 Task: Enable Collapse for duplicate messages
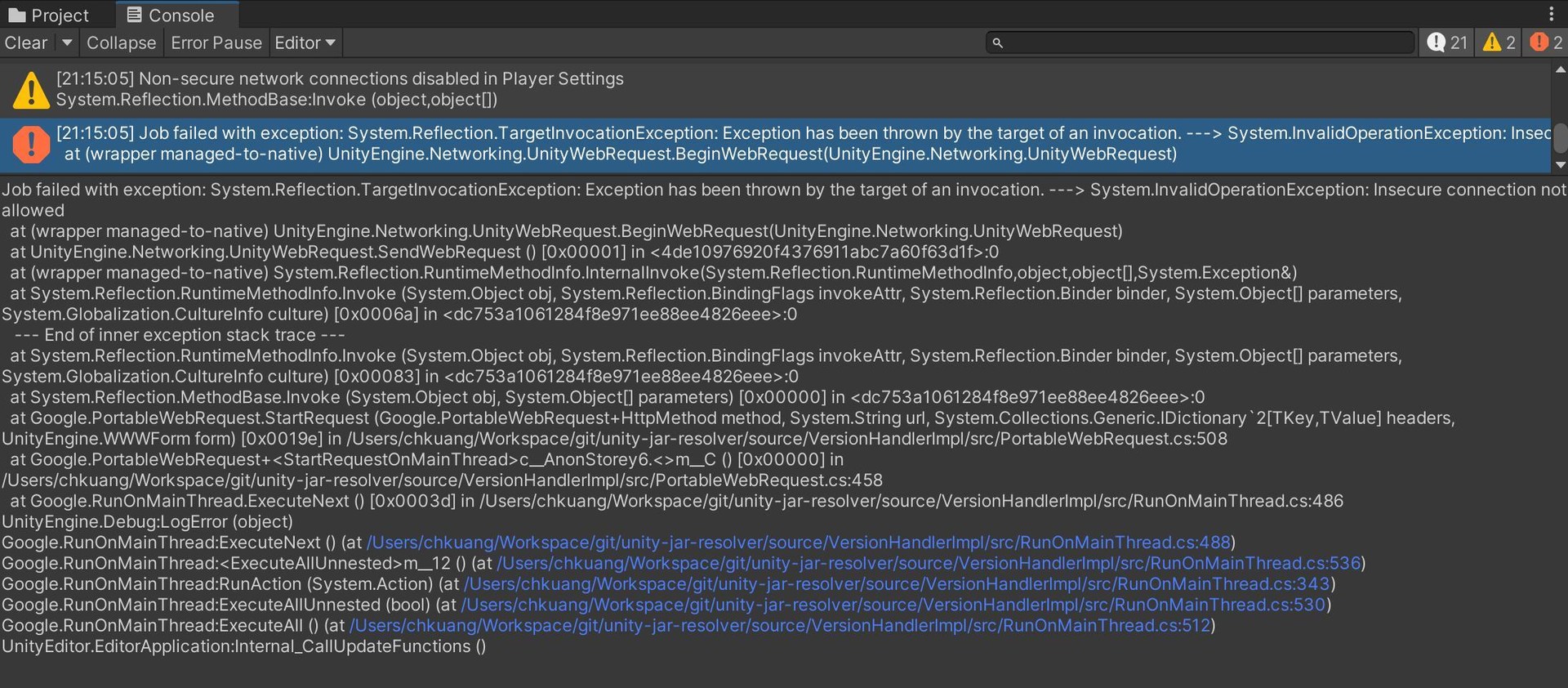tap(121, 42)
